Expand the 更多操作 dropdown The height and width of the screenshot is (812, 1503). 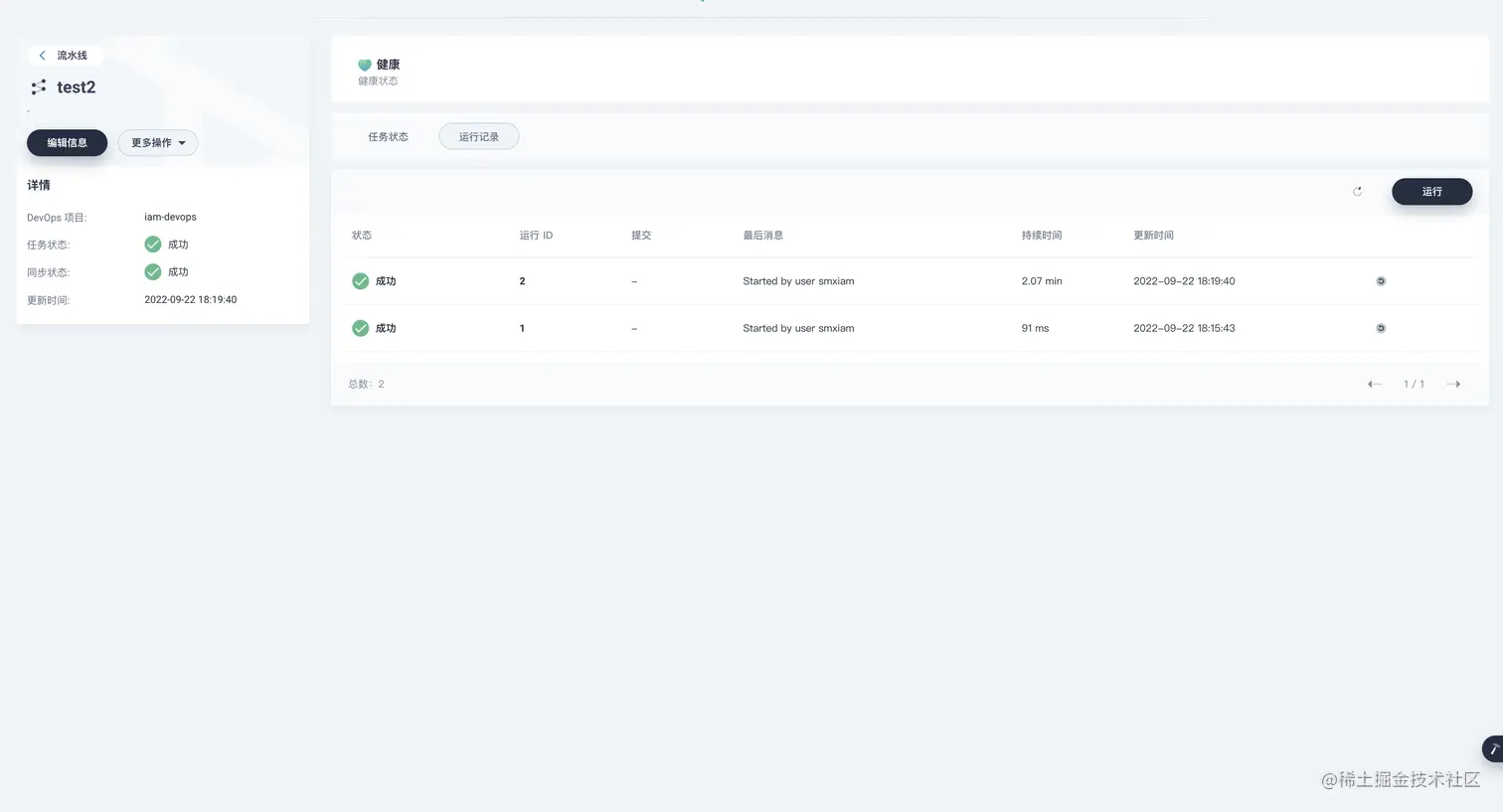[158, 143]
